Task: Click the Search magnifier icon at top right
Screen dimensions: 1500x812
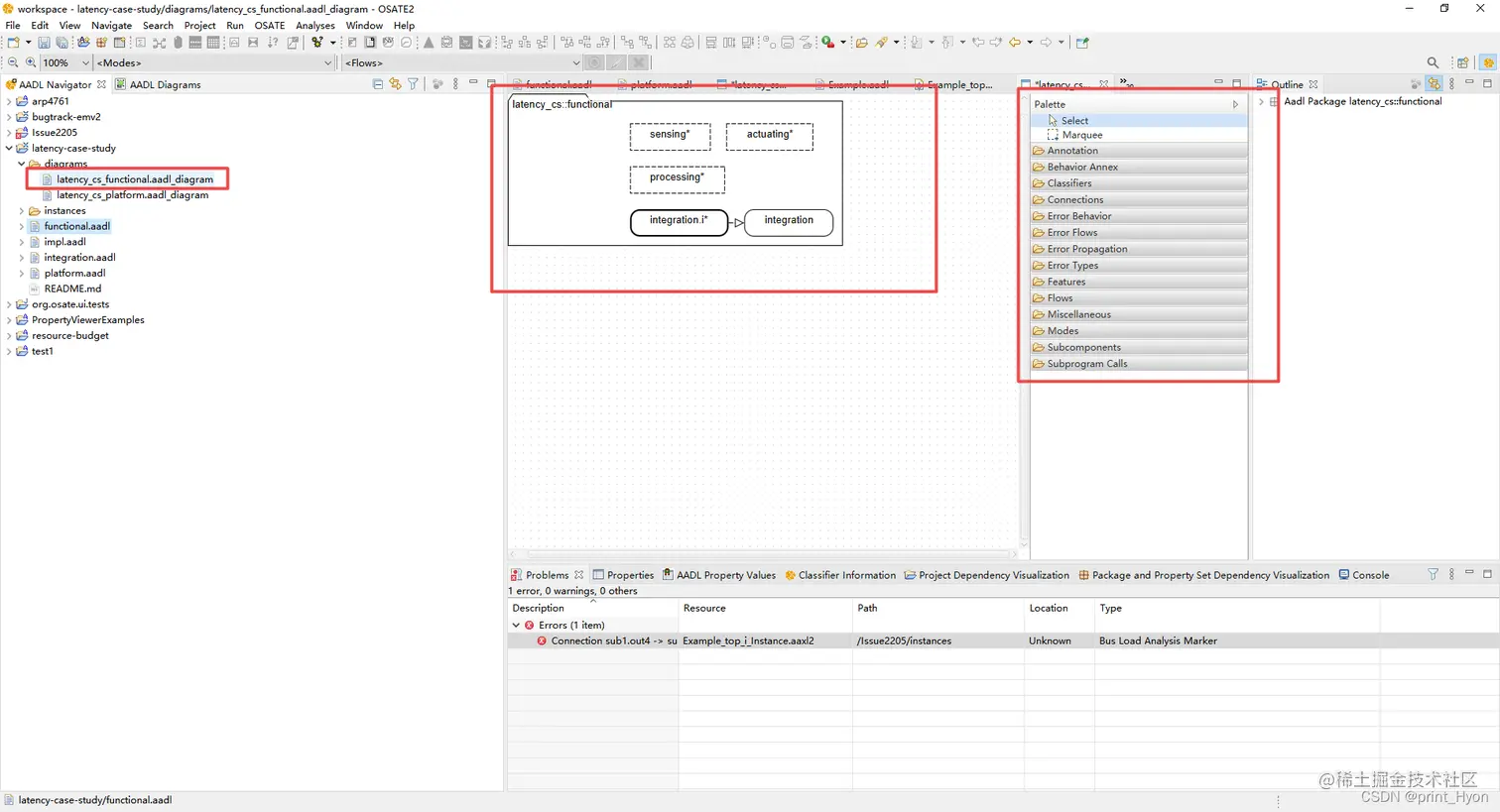Action: [1433, 62]
